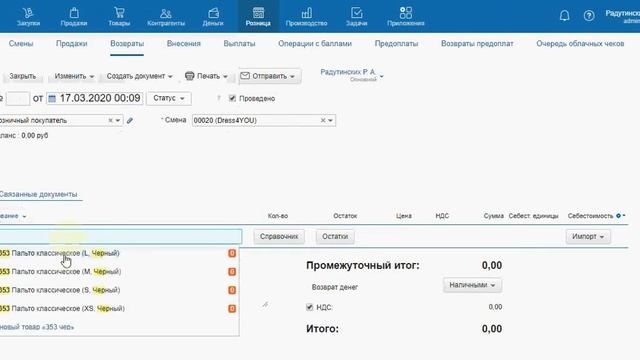Open the Изменить dropdown

(x=74, y=76)
